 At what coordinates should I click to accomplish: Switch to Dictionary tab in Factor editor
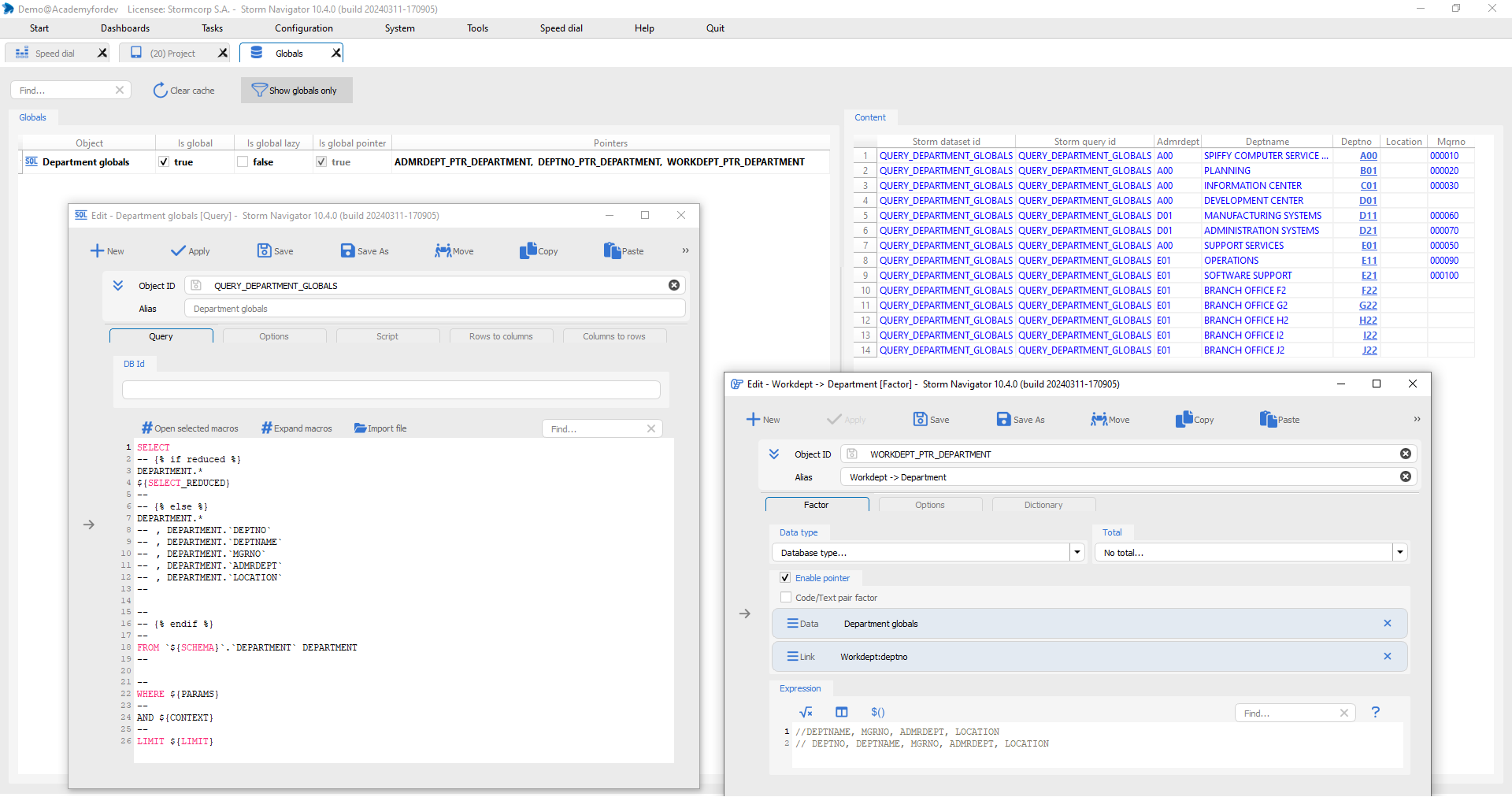tap(1043, 505)
